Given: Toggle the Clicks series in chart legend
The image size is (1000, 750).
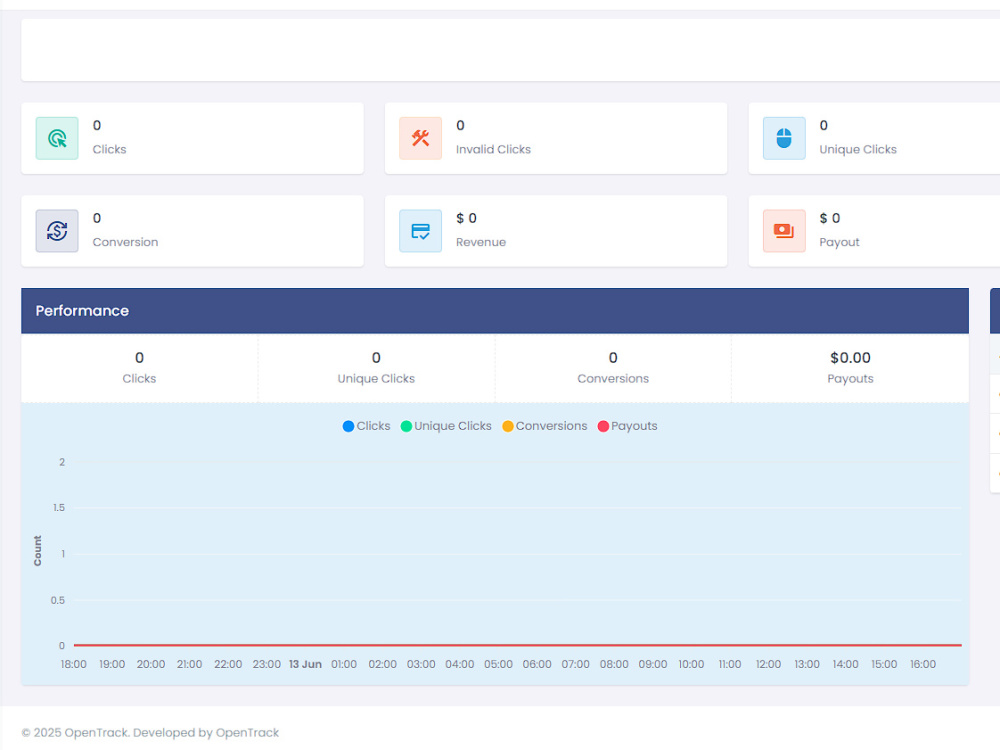Looking at the screenshot, I should tap(366, 426).
